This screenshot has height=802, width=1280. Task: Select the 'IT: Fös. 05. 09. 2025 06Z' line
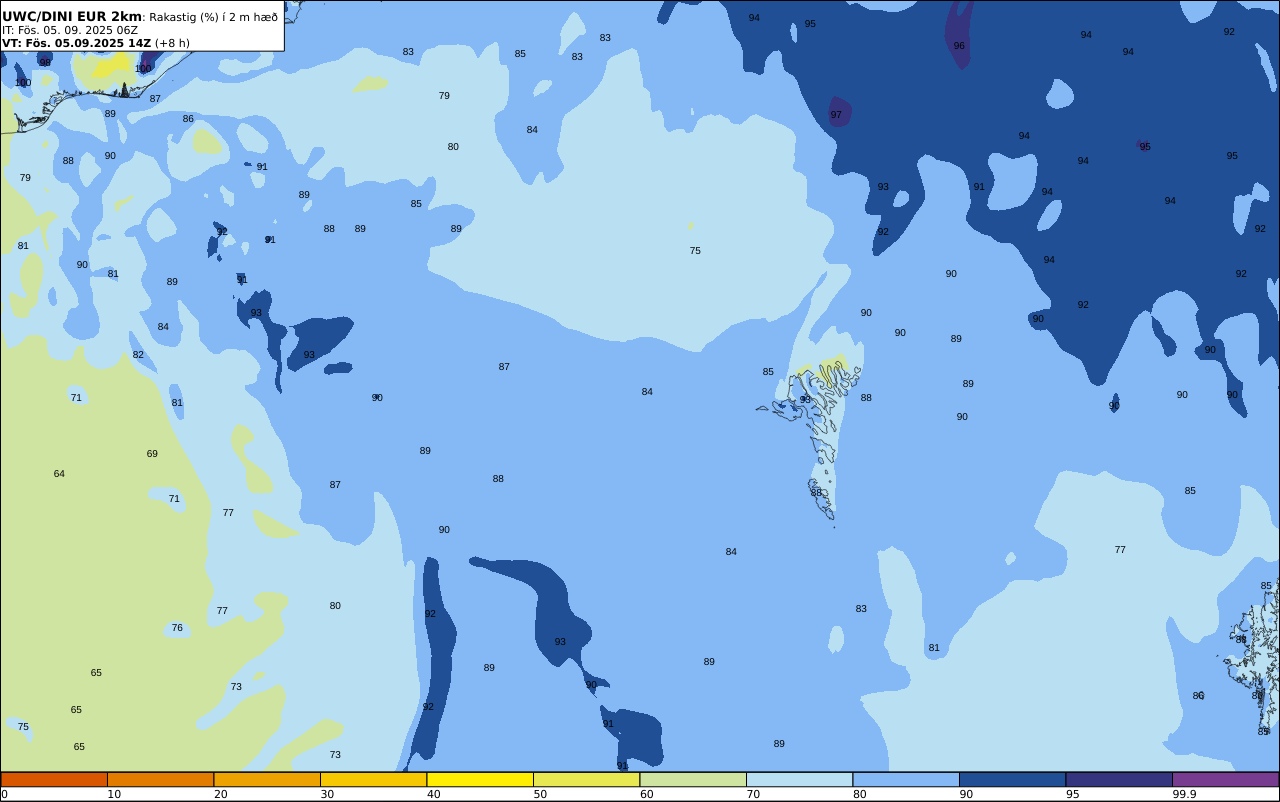click(70, 30)
